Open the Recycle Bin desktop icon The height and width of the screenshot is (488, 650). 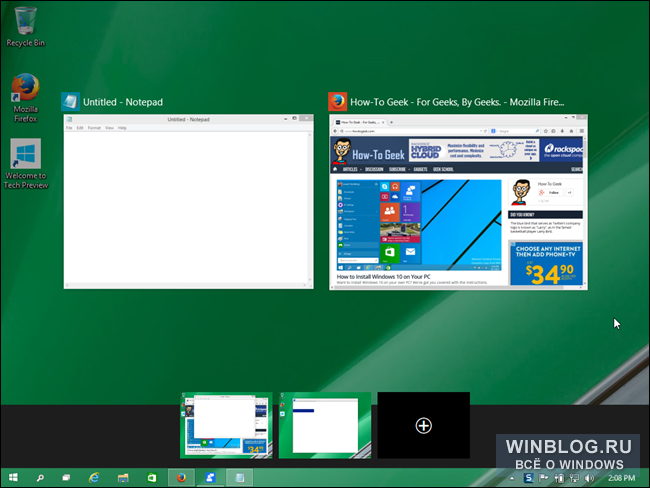pyautogui.click(x=25, y=26)
